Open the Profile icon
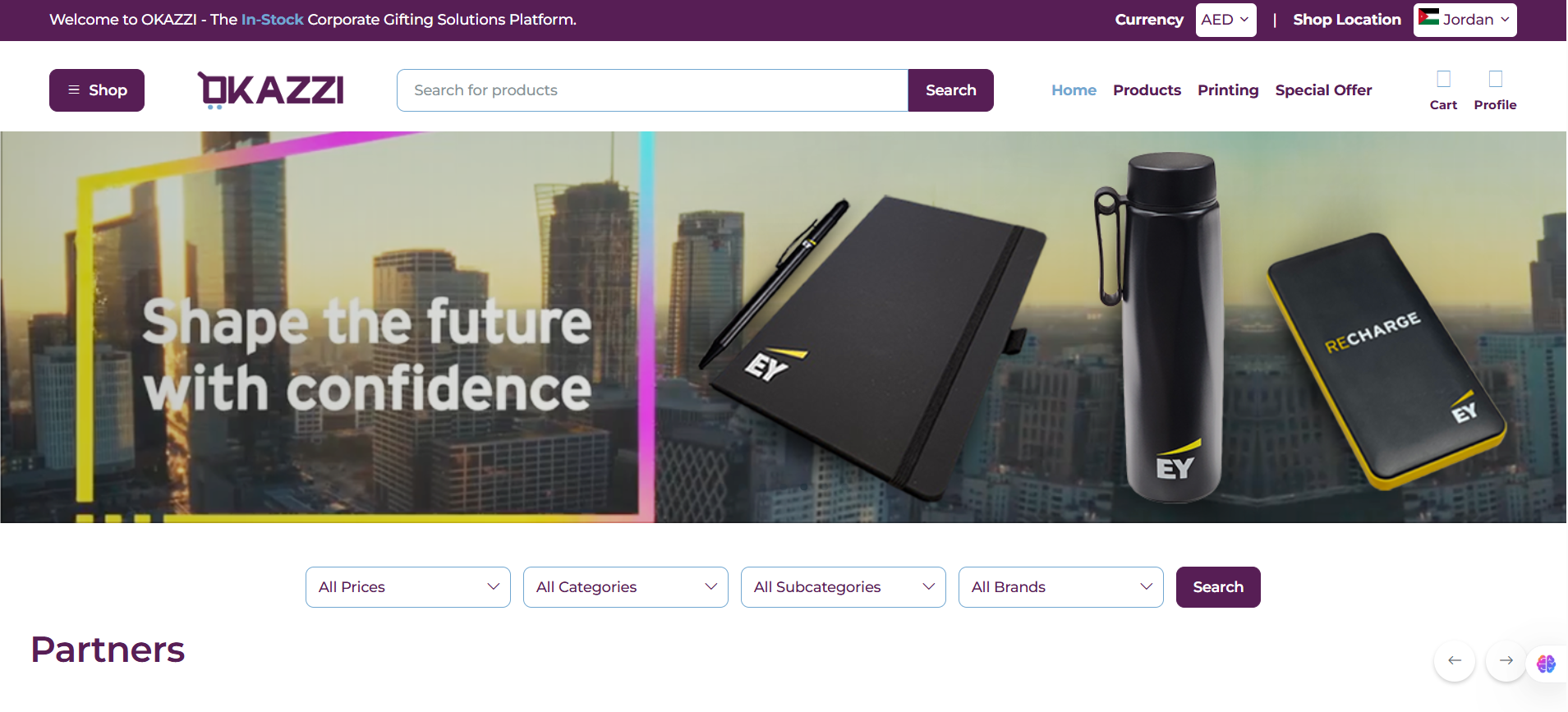The height and width of the screenshot is (712, 1568). pos(1495,80)
